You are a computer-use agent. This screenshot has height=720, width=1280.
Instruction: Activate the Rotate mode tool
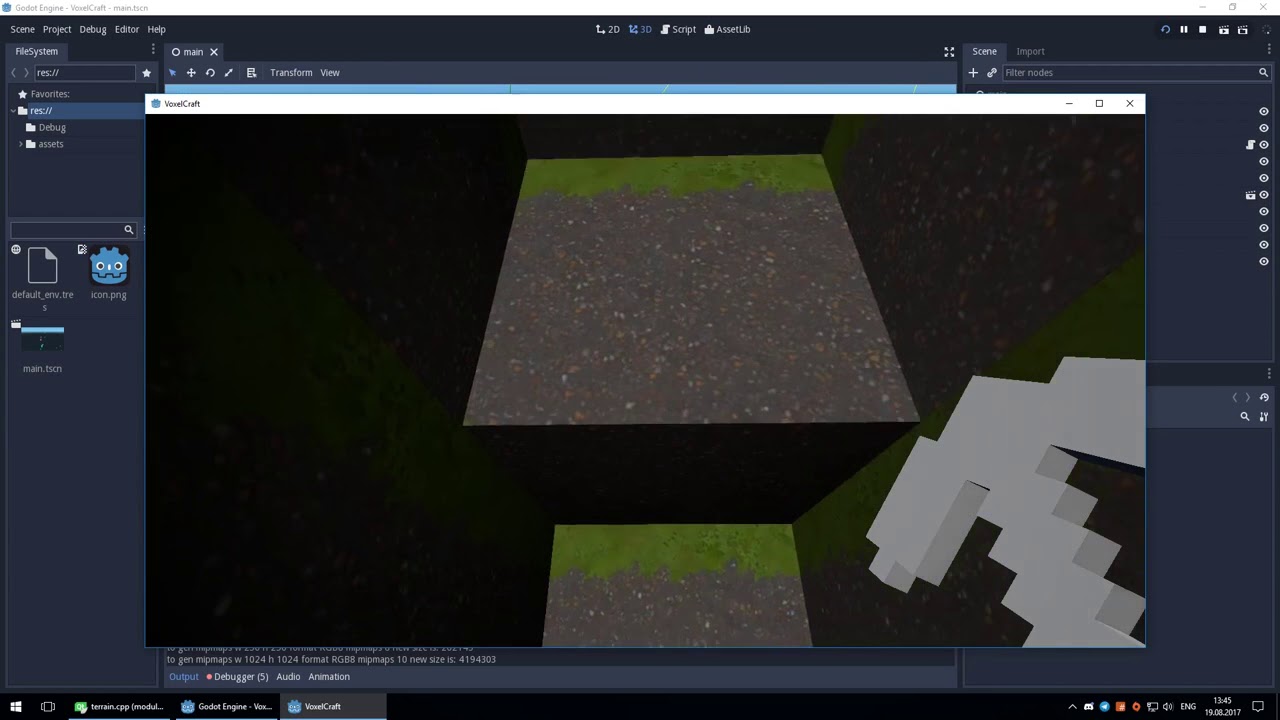(x=210, y=72)
